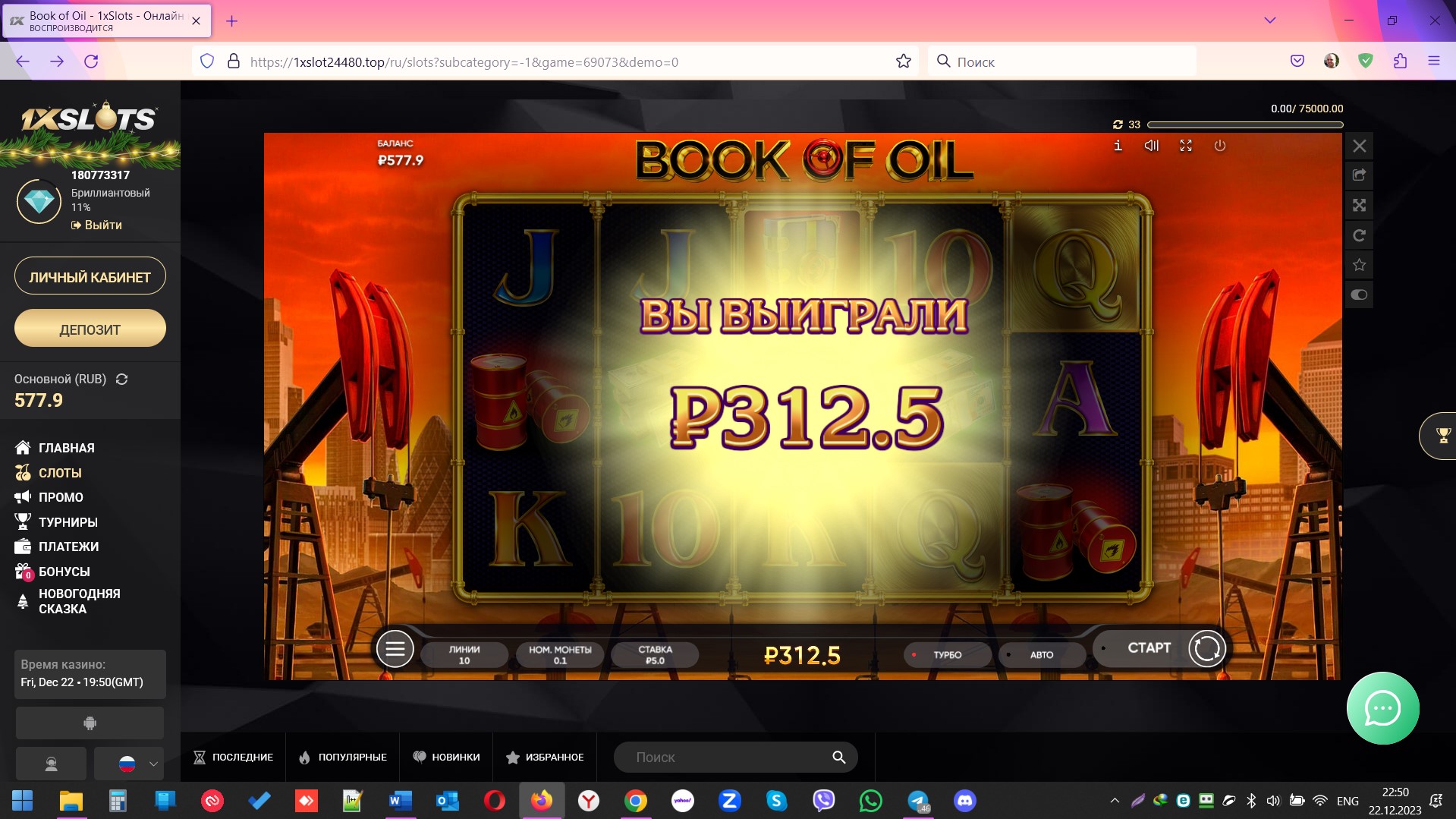Reload the game with side panel refresh icon
Screen dimensions: 1456x819
(x=1360, y=235)
